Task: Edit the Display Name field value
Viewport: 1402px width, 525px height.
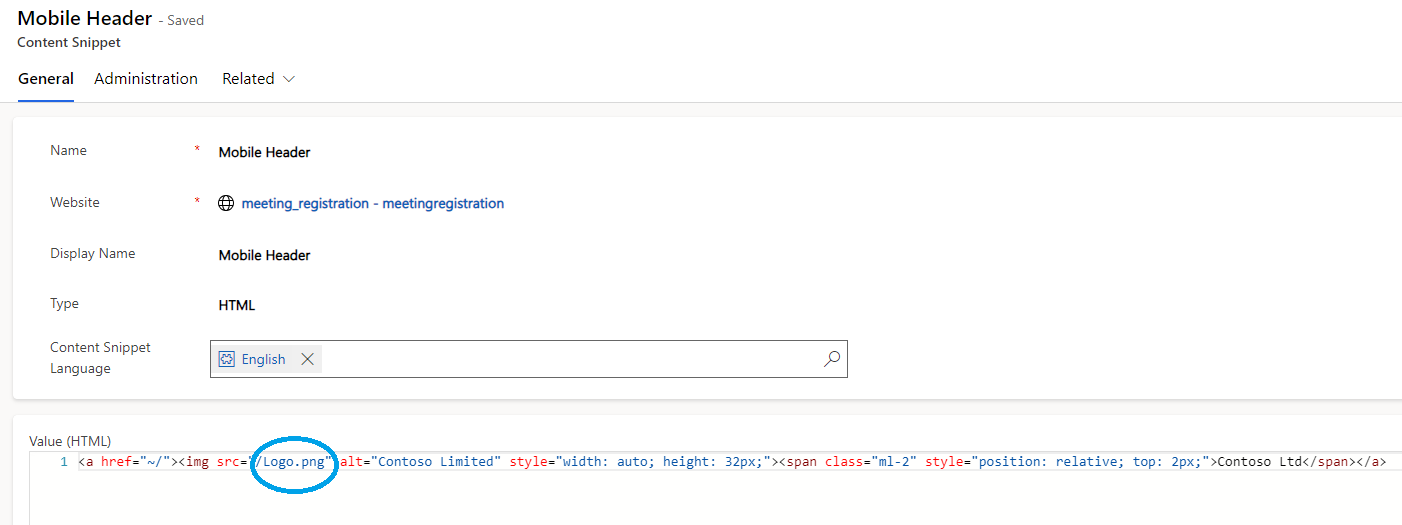Action: tap(265, 255)
